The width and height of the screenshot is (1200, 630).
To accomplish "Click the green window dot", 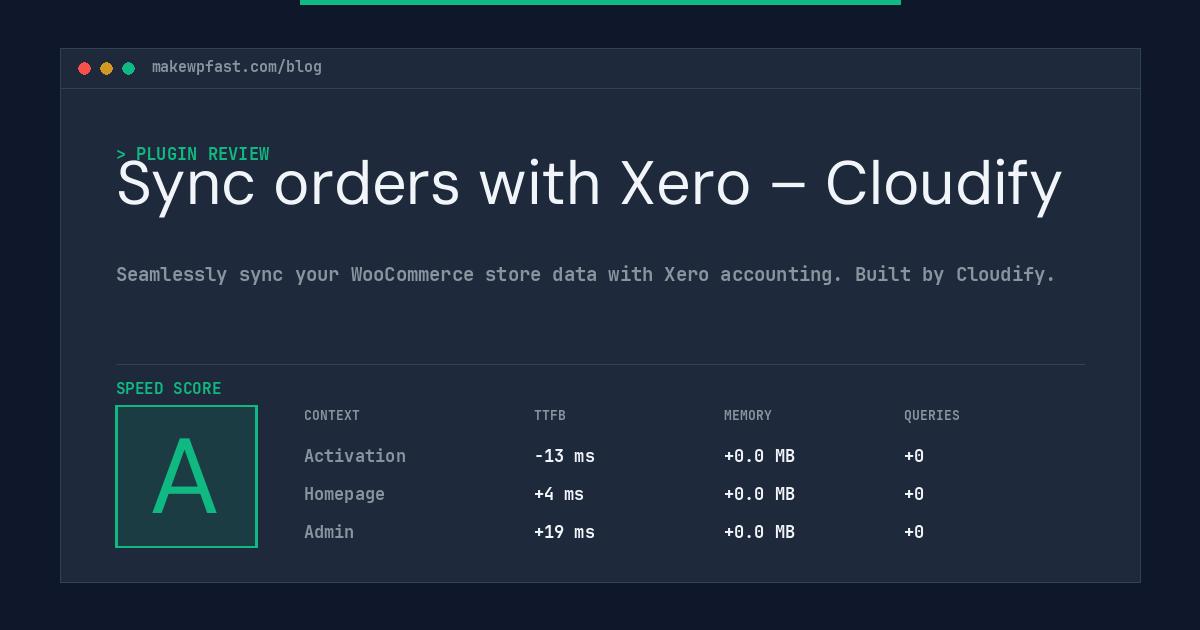I will (128, 68).
